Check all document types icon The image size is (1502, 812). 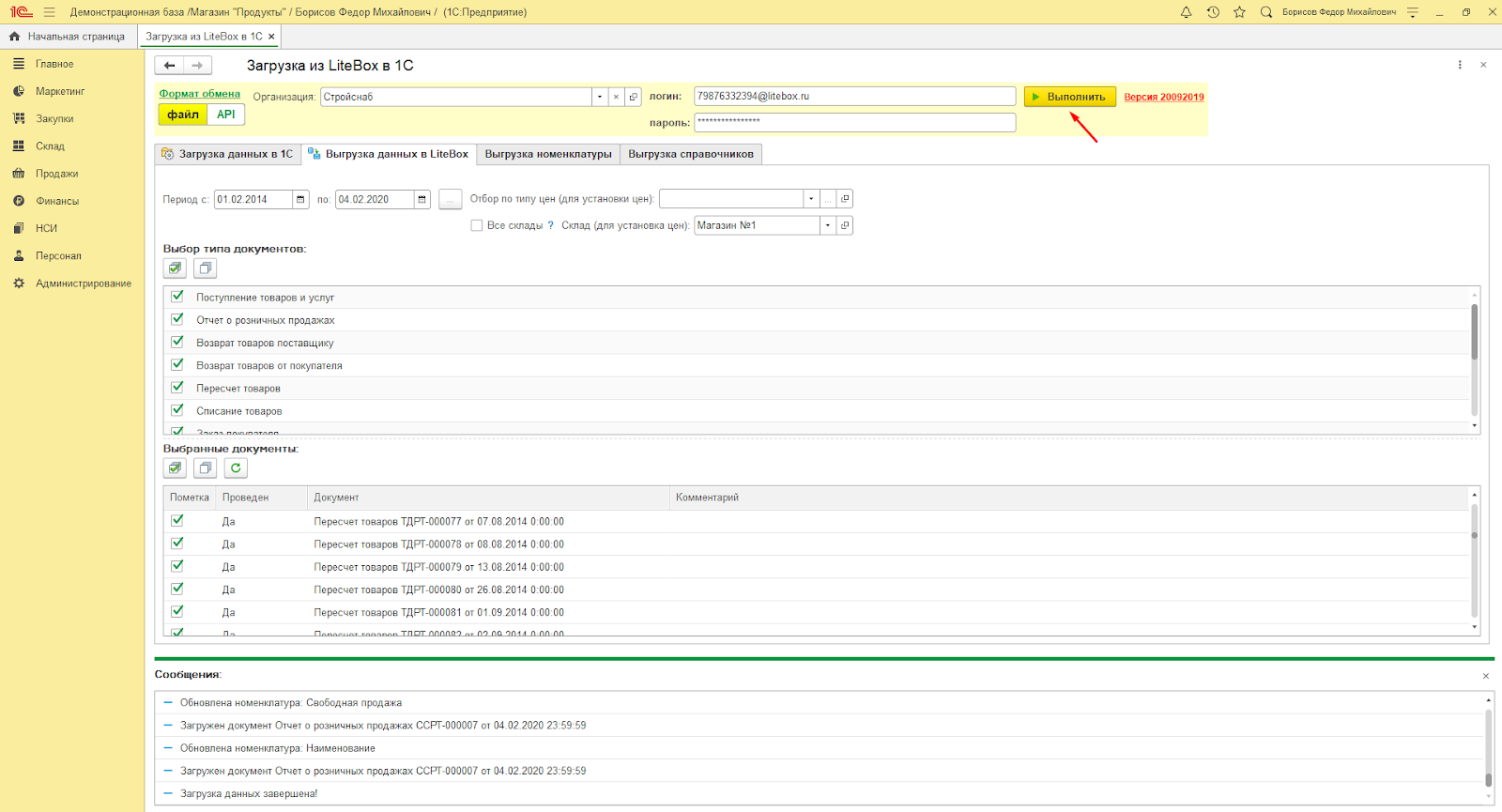(x=175, y=268)
